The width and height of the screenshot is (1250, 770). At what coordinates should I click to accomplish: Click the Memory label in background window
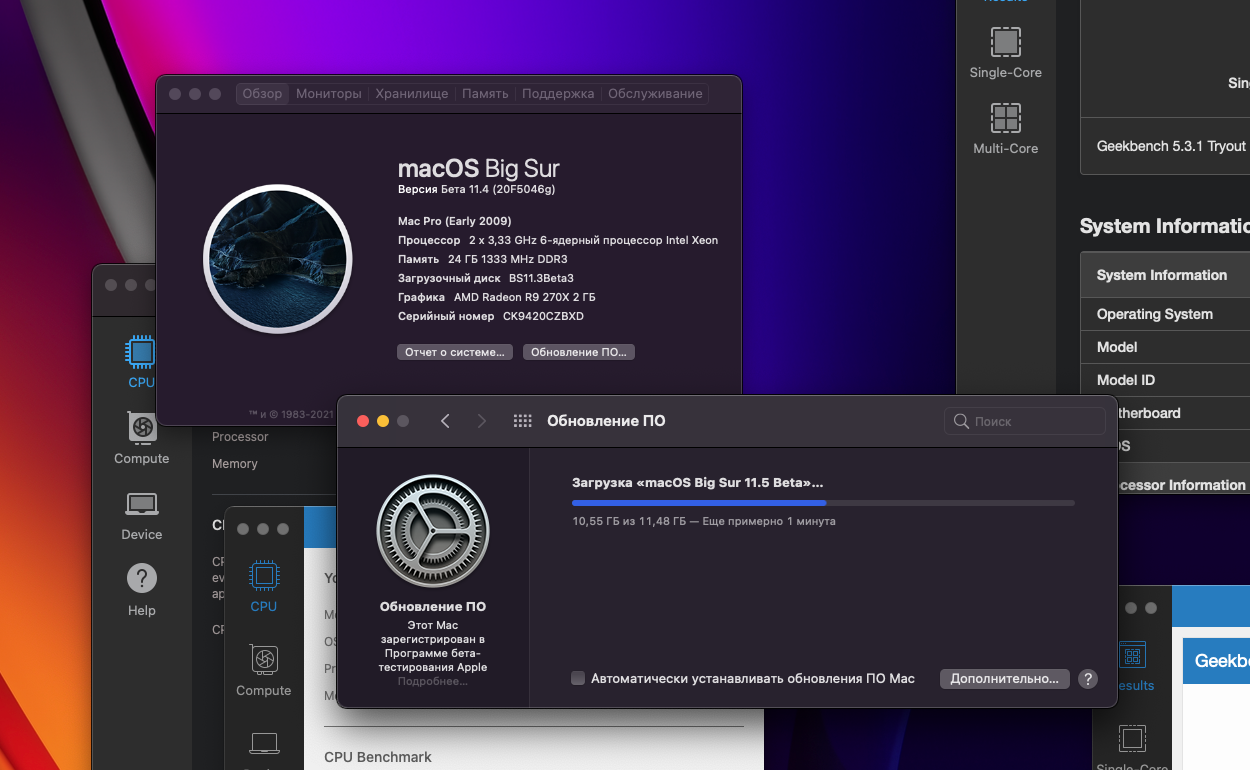(x=235, y=464)
